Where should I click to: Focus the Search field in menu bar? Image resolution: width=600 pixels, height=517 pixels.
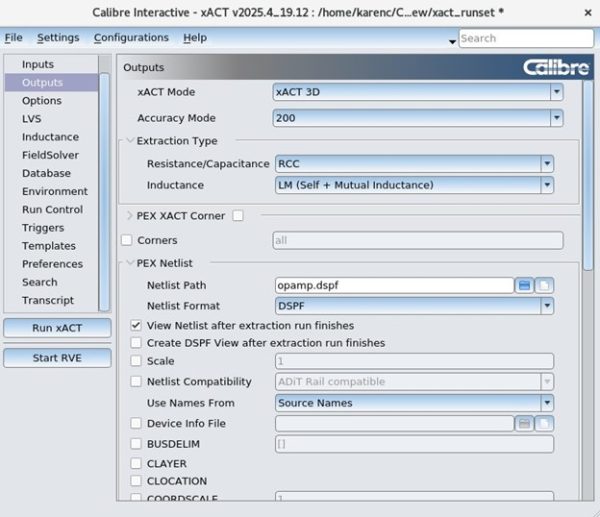526,38
